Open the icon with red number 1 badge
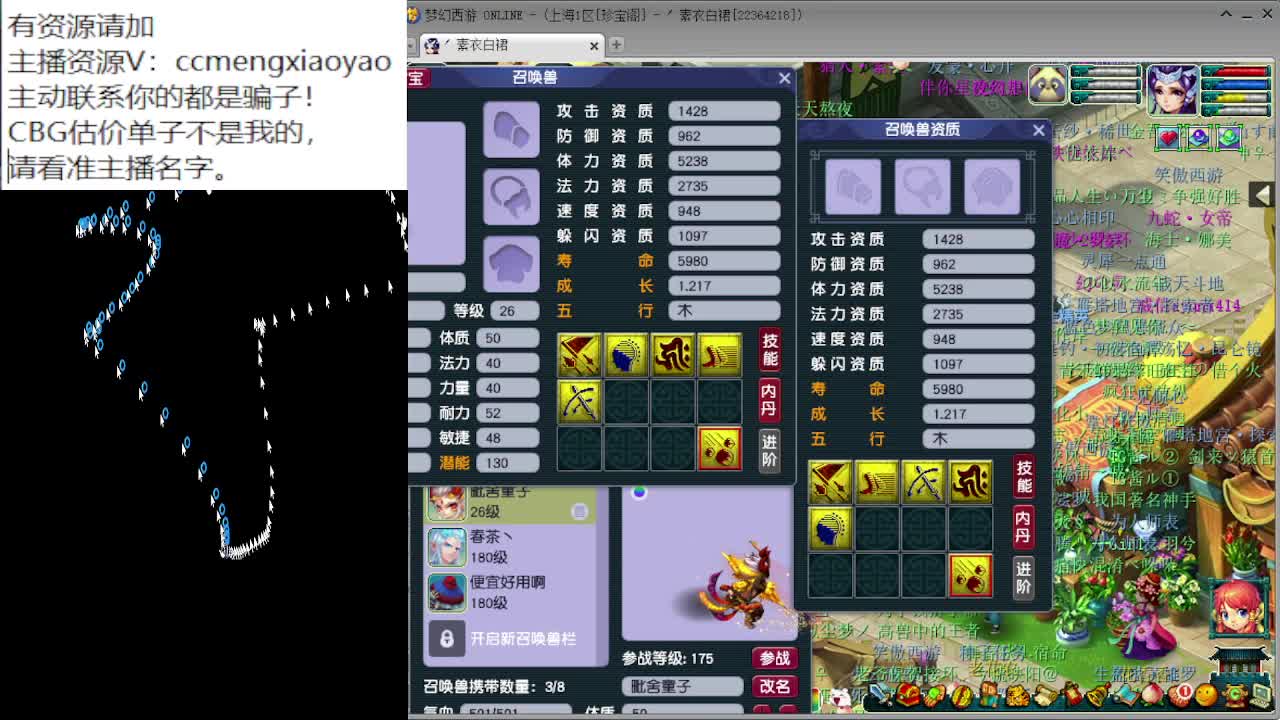This screenshot has height=720, width=1280. 1180,694
